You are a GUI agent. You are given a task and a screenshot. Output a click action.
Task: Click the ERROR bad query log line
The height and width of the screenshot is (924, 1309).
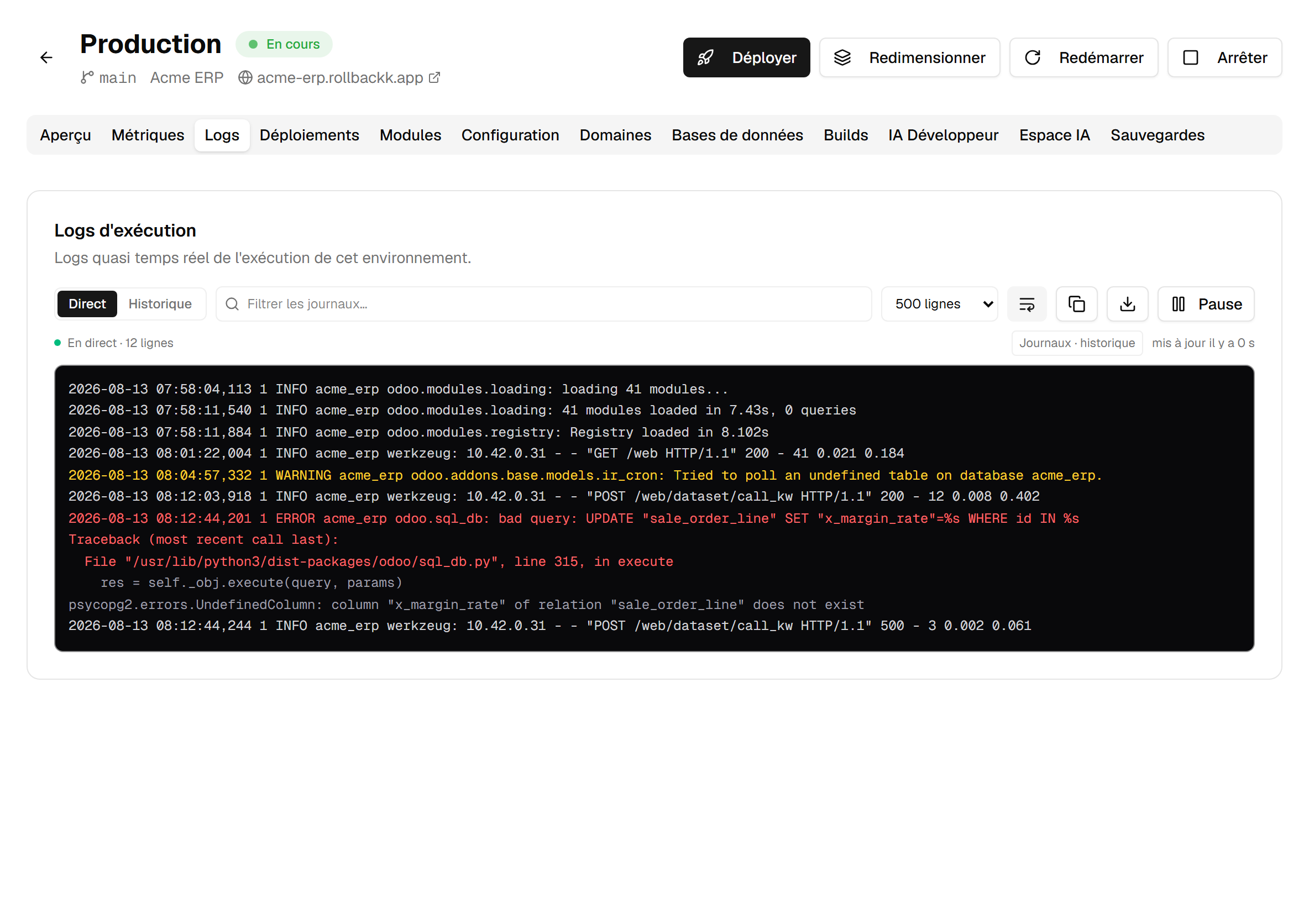click(574, 519)
